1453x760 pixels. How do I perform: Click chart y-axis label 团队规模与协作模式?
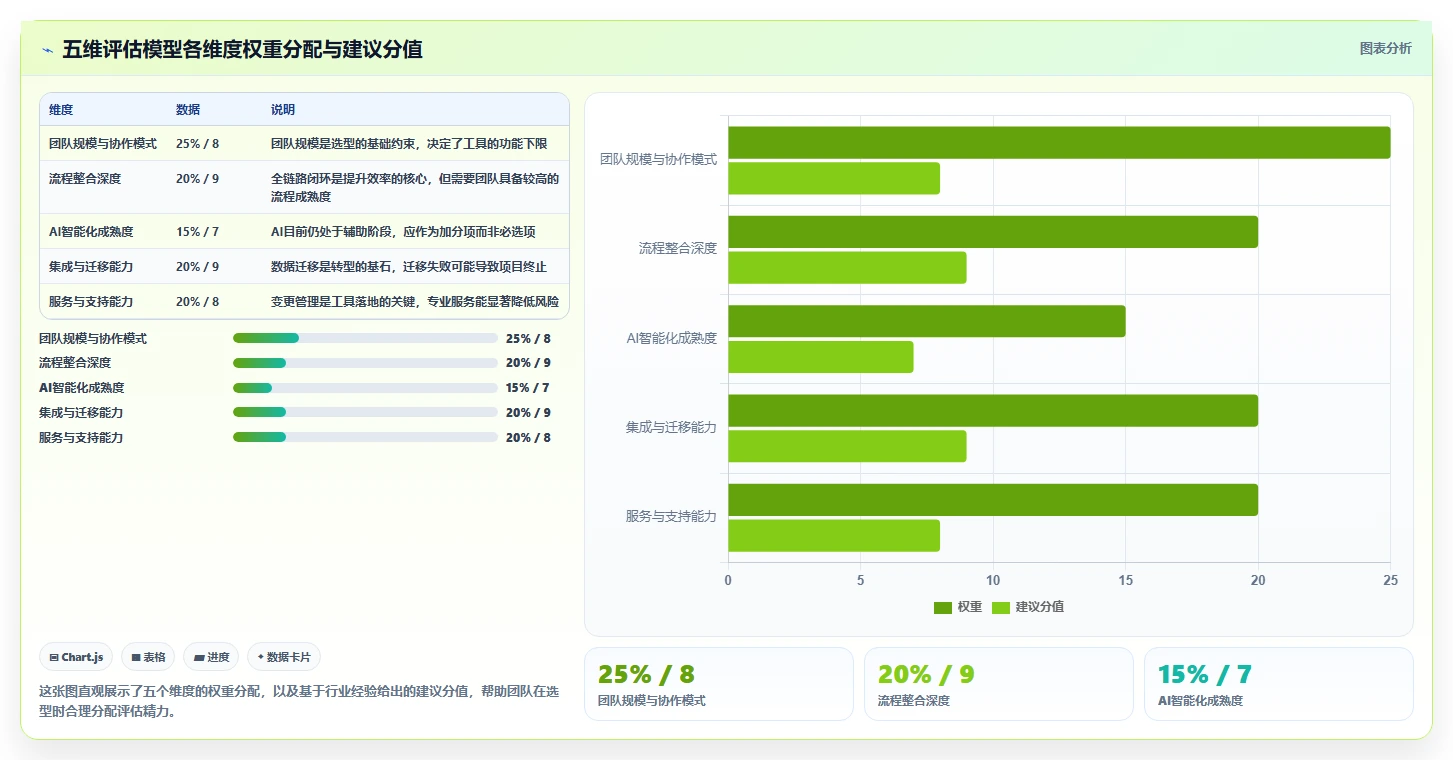coord(658,159)
